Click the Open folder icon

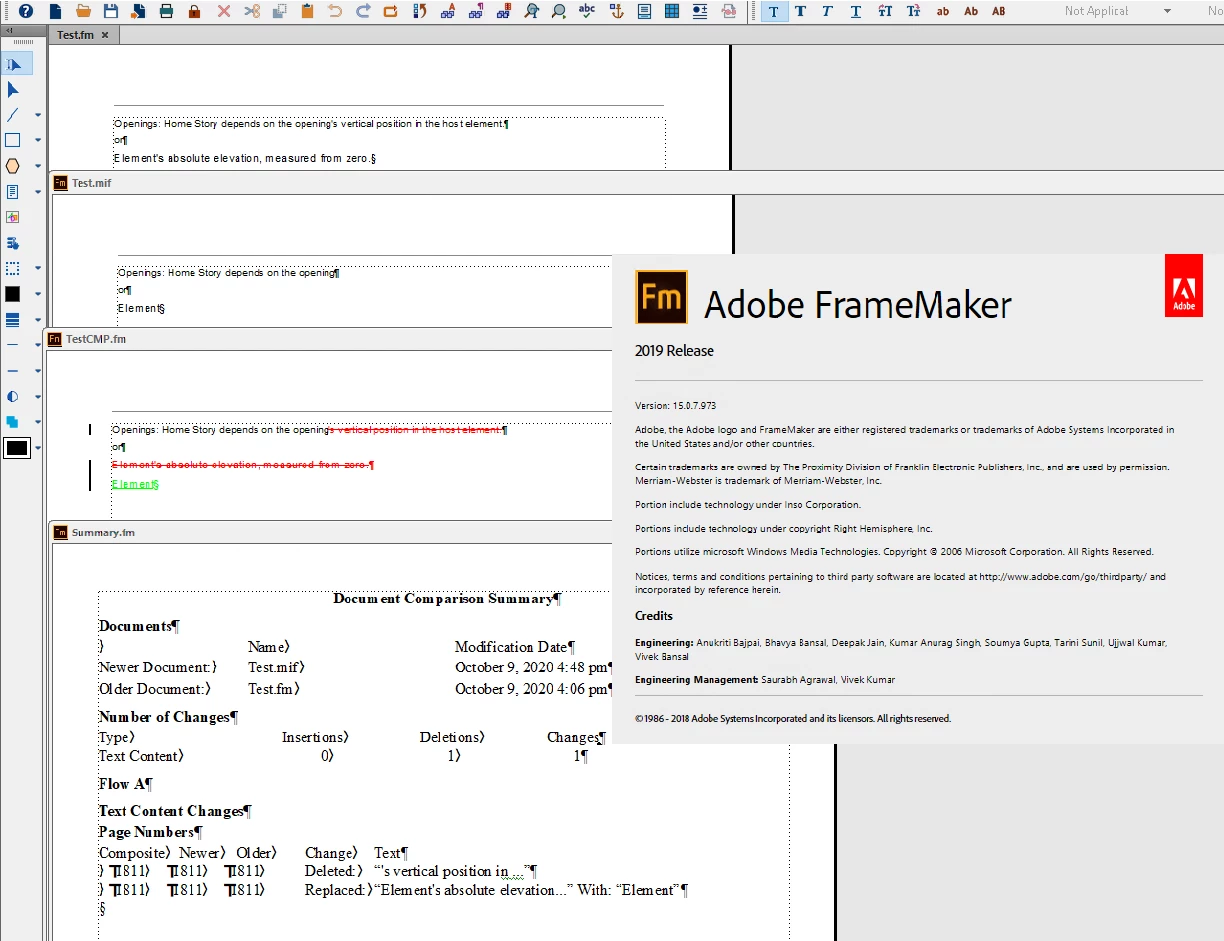84,11
